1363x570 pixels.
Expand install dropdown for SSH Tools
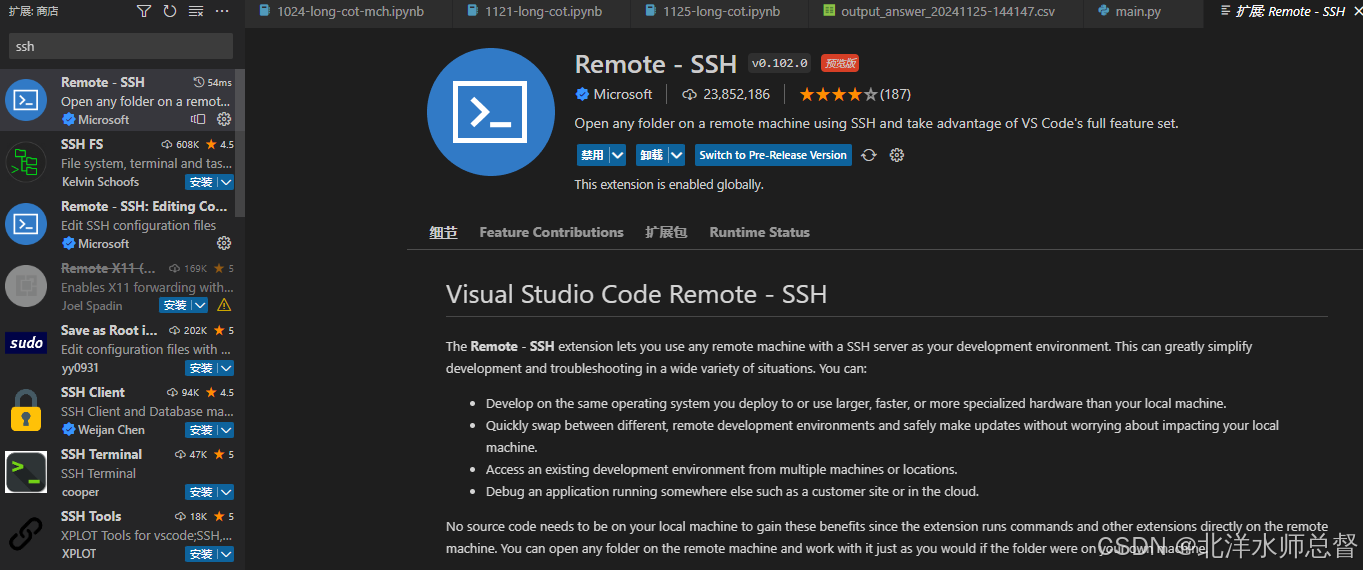[226, 554]
